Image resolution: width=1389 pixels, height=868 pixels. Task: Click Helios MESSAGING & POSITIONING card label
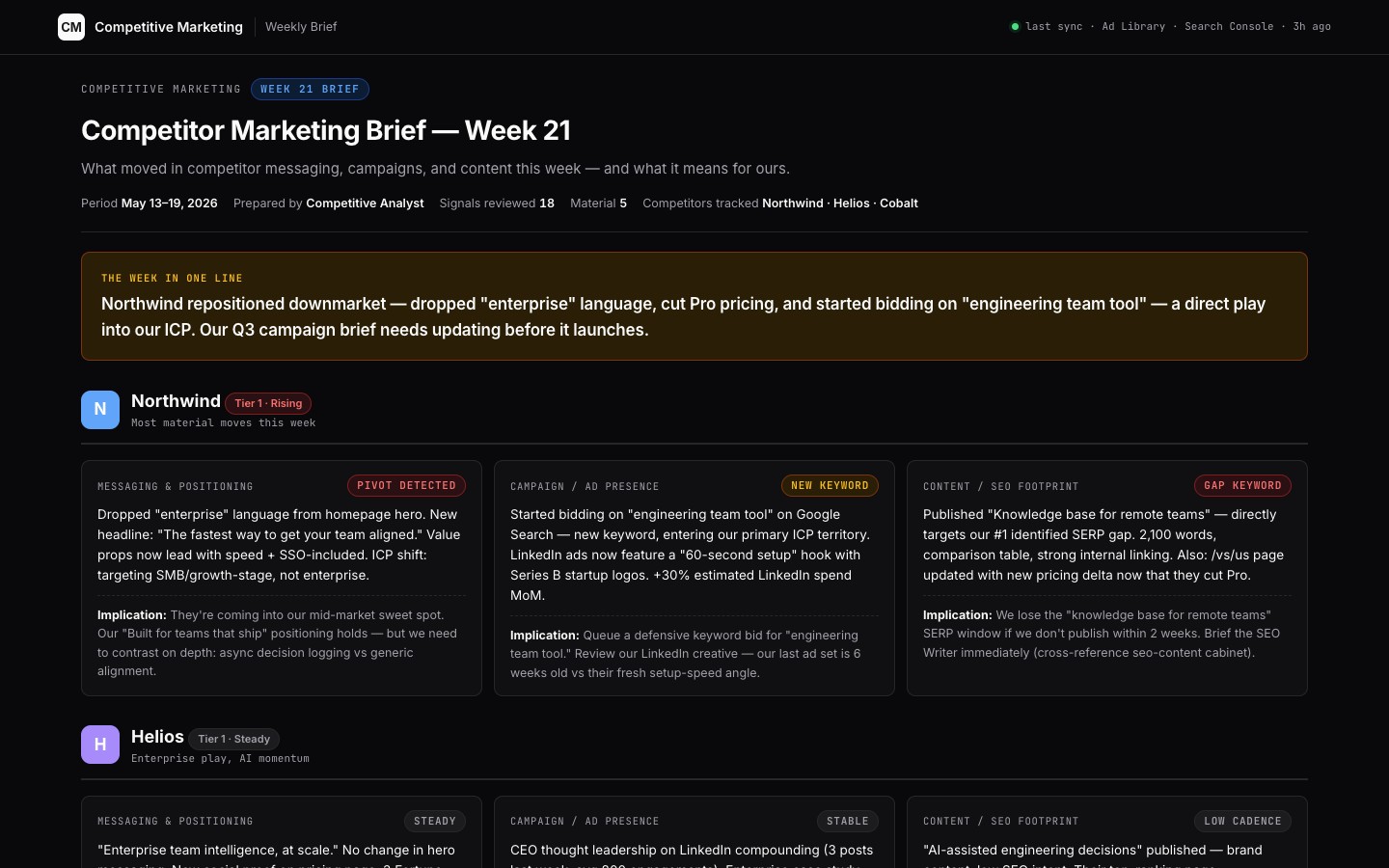(x=176, y=822)
